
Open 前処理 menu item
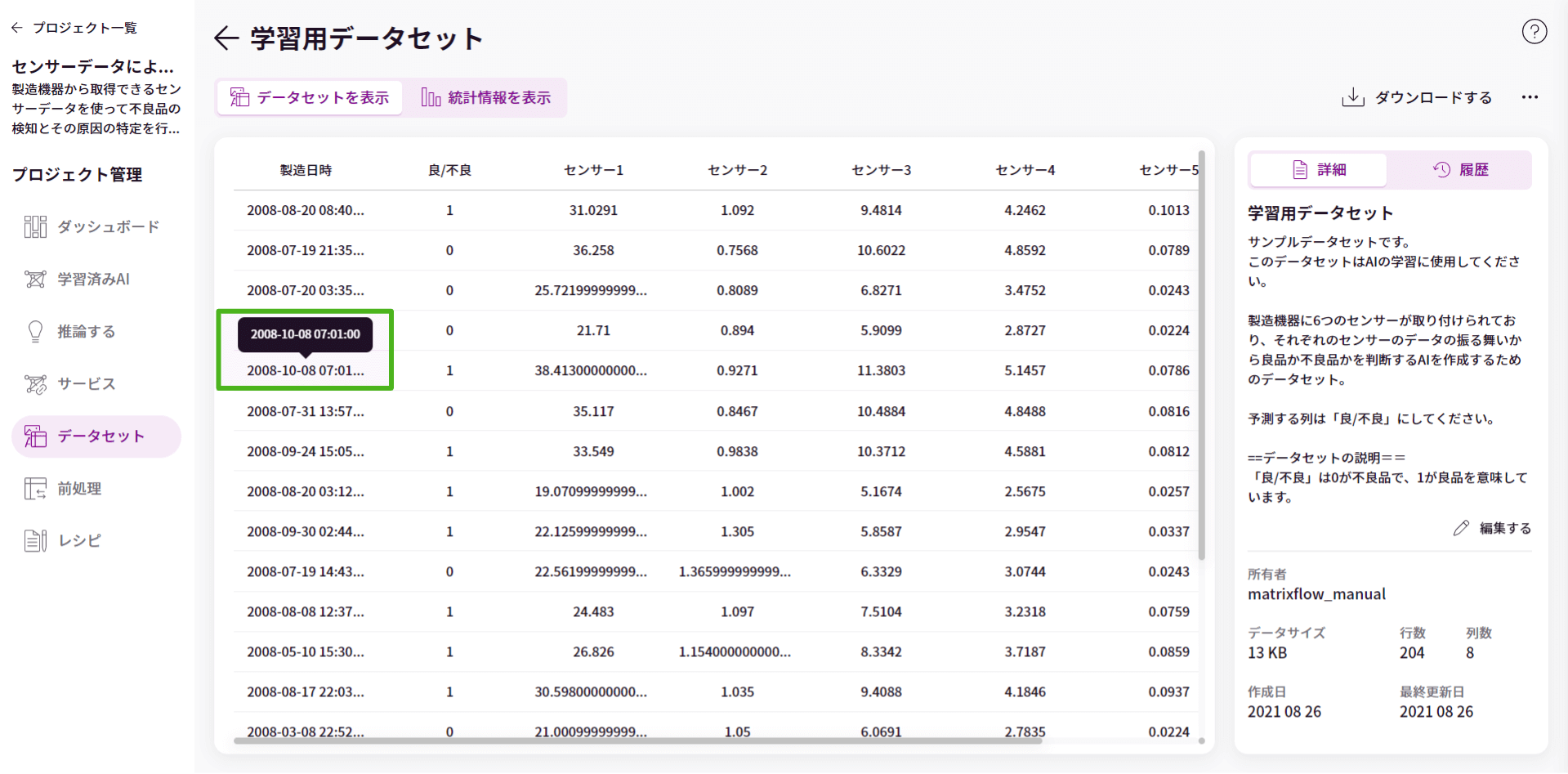click(96, 488)
